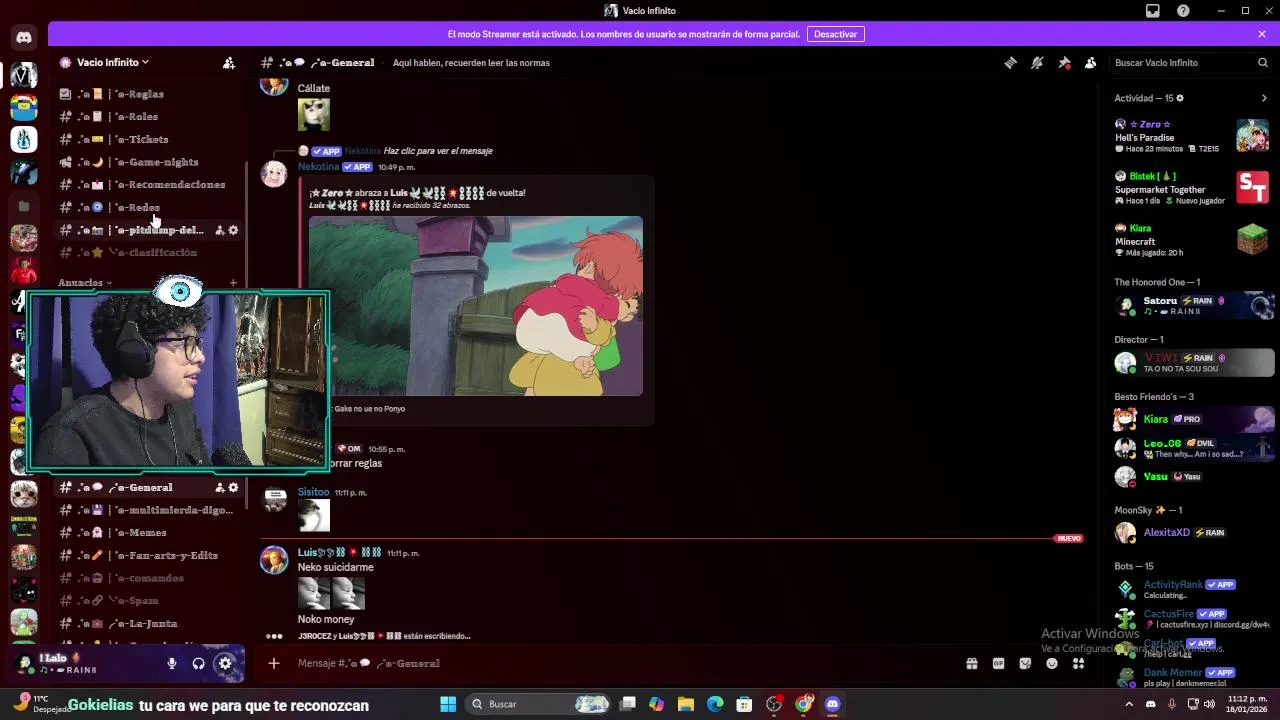Click the invite people icon beside server name
Viewport: 1280px width, 720px height.
229,62
